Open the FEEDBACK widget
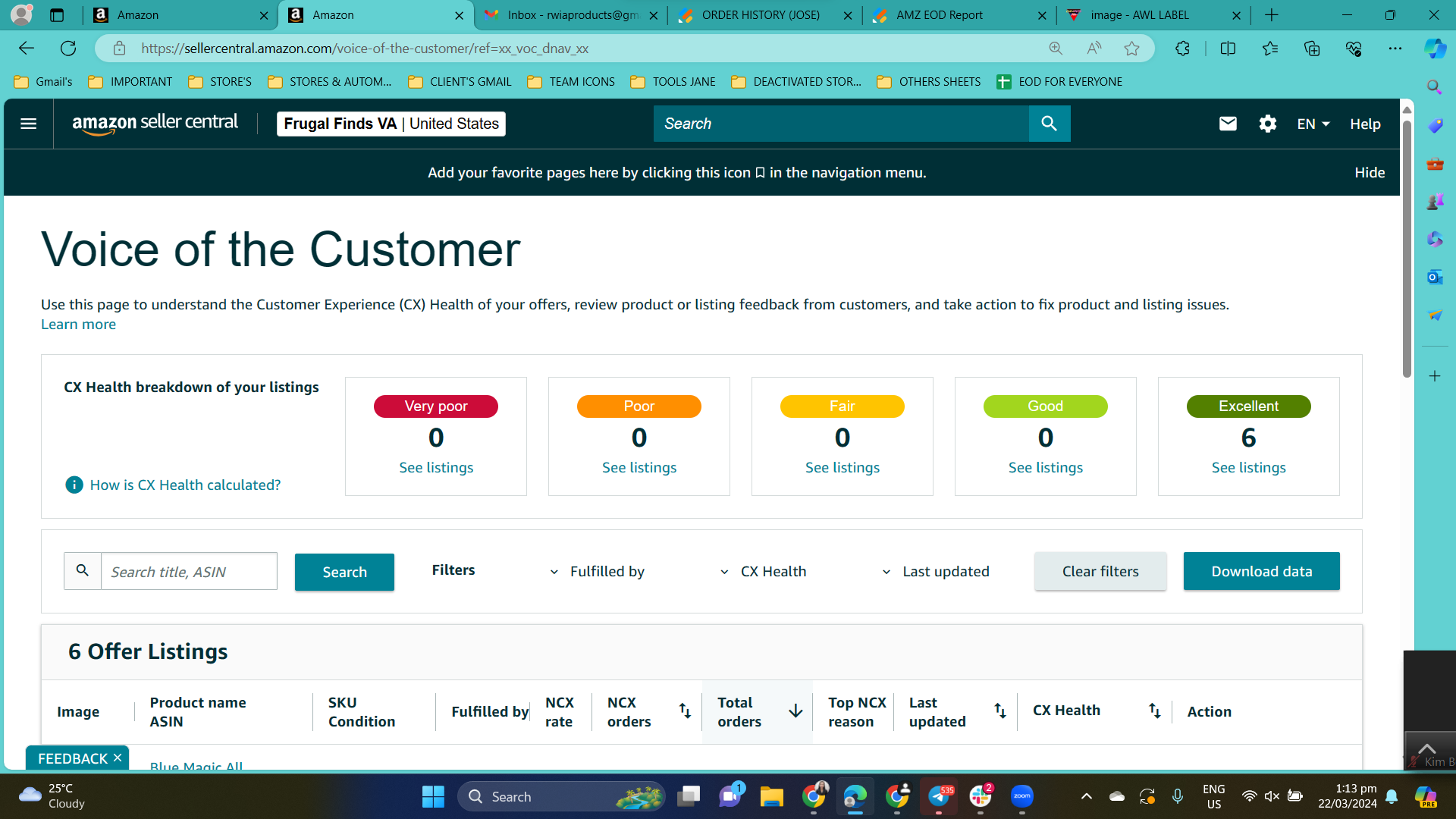Image resolution: width=1456 pixels, height=819 pixels. coord(73,758)
